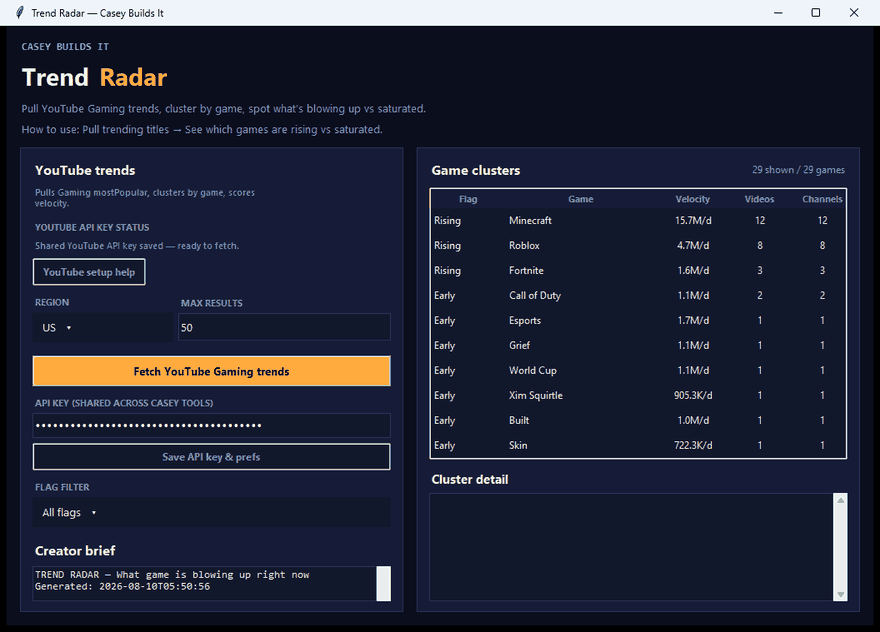The width and height of the screenshot is (880, 632).
Task: Select the Roblox row
Action: [638, 245]
